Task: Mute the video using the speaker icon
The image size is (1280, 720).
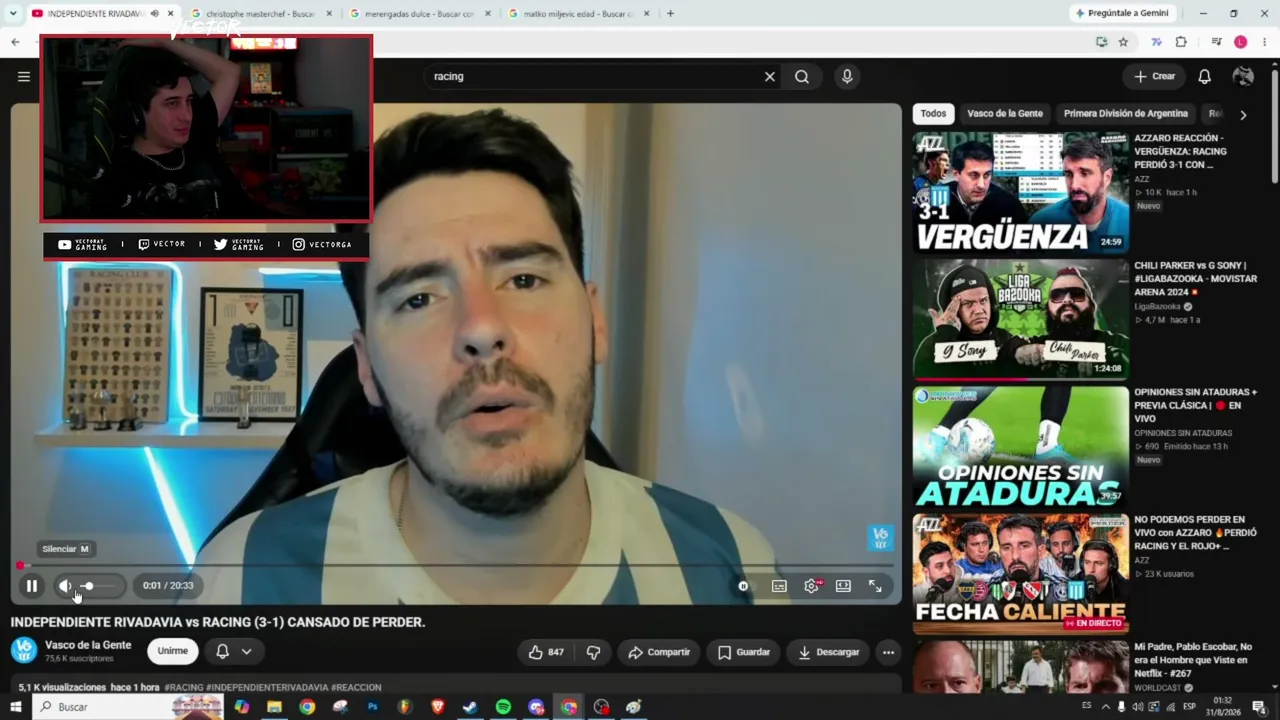Action: pyautogui.click(x=65, y=586)
